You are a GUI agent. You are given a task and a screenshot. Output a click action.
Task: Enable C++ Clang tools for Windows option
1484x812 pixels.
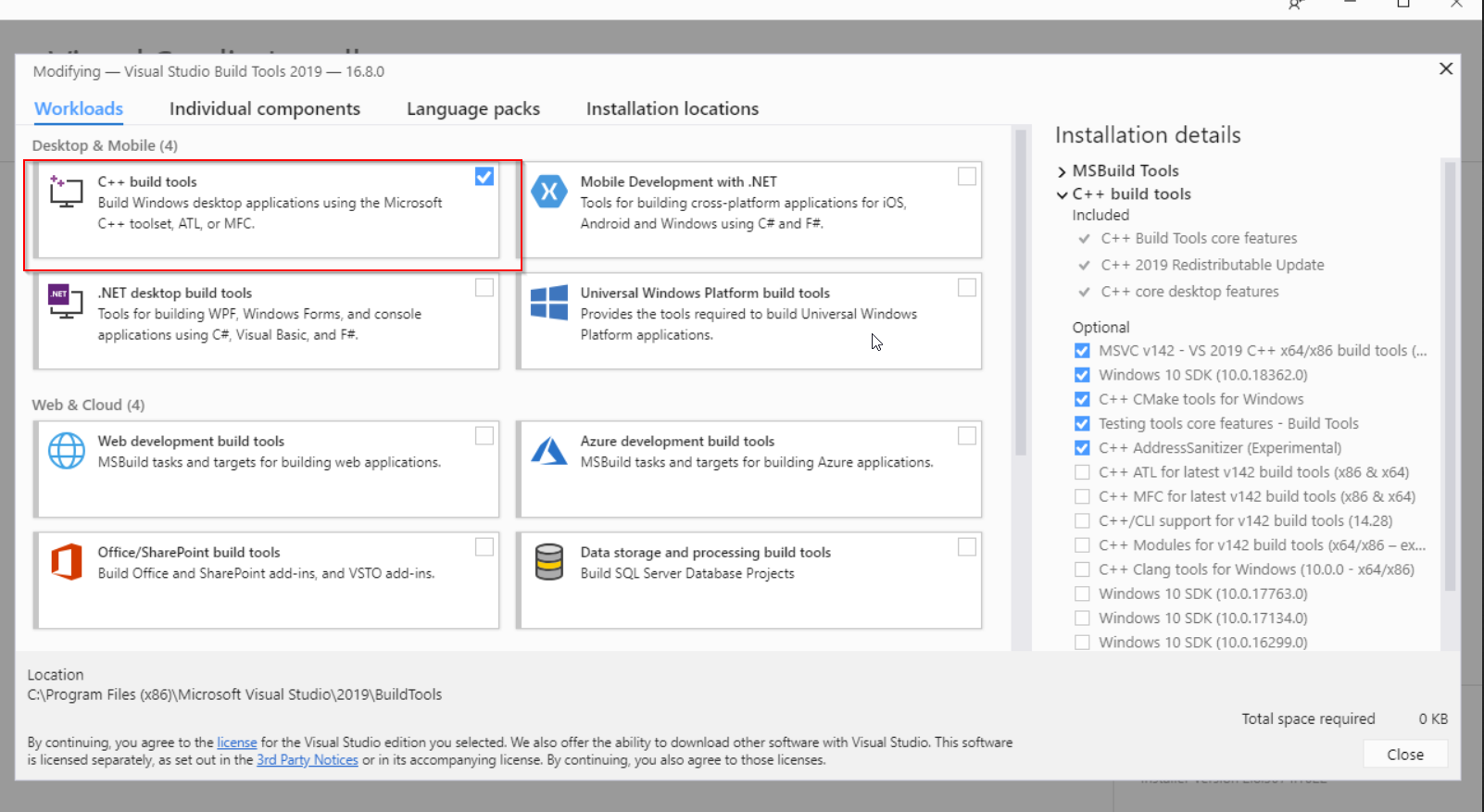coord(1081,569)
